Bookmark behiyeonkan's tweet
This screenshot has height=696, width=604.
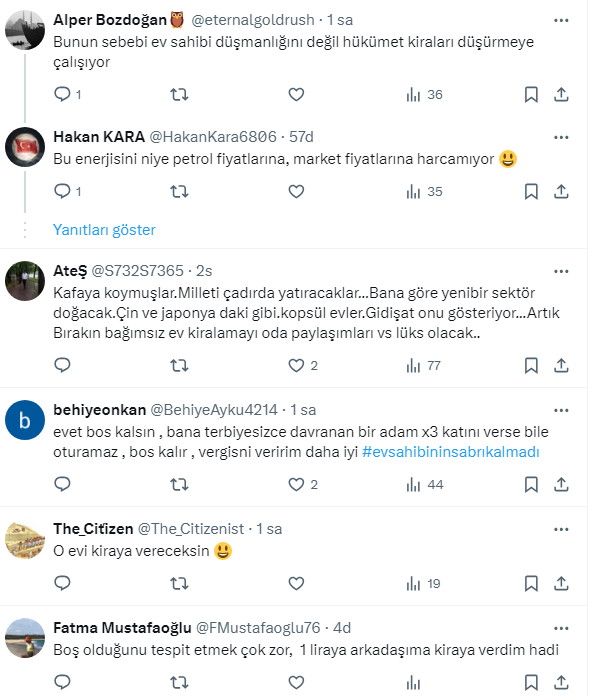point(531,485)
